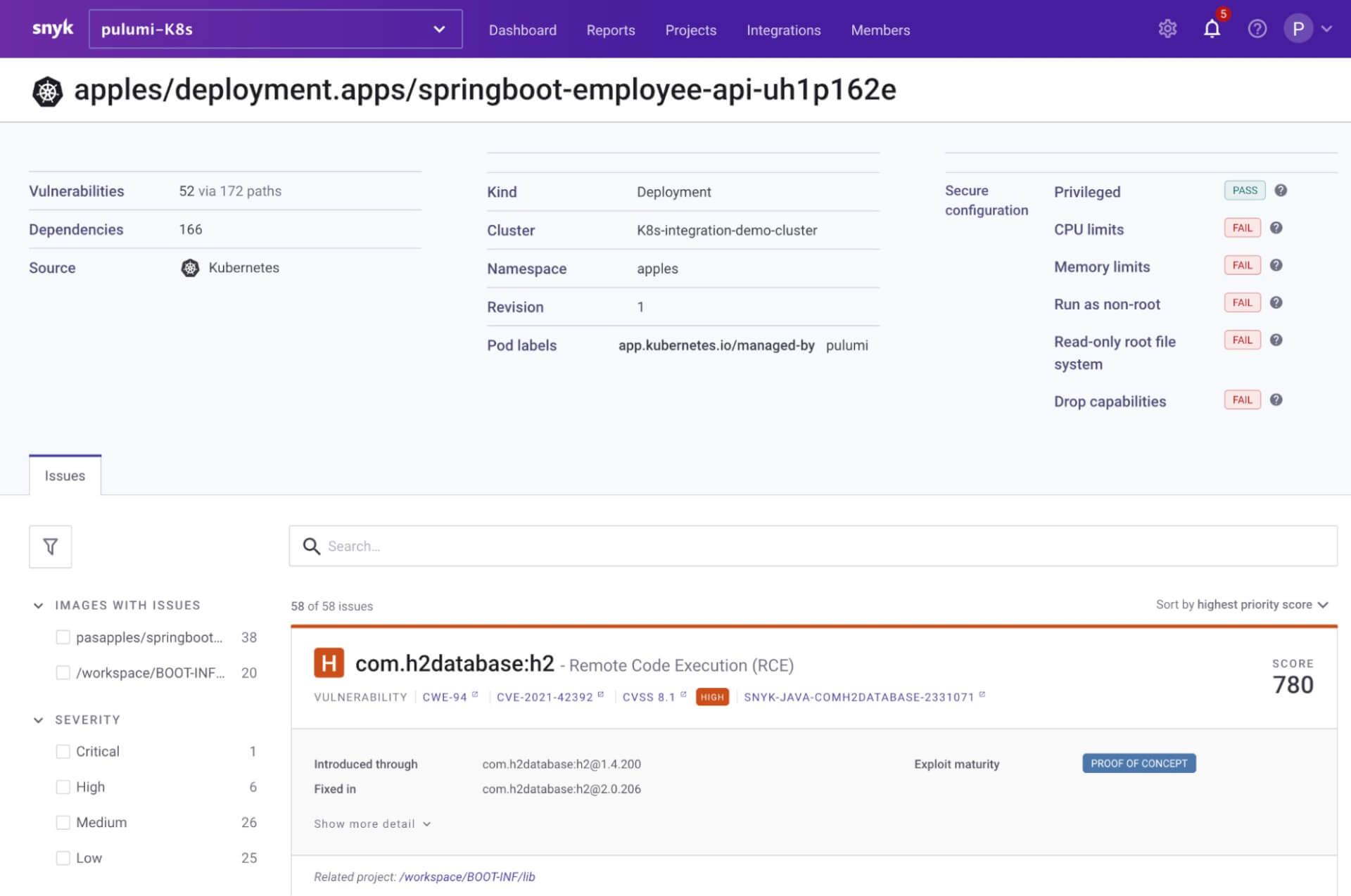This screenshot has width=1351, height=896.
Task: Click the priority score 780
Action: tap(1293, 684)
